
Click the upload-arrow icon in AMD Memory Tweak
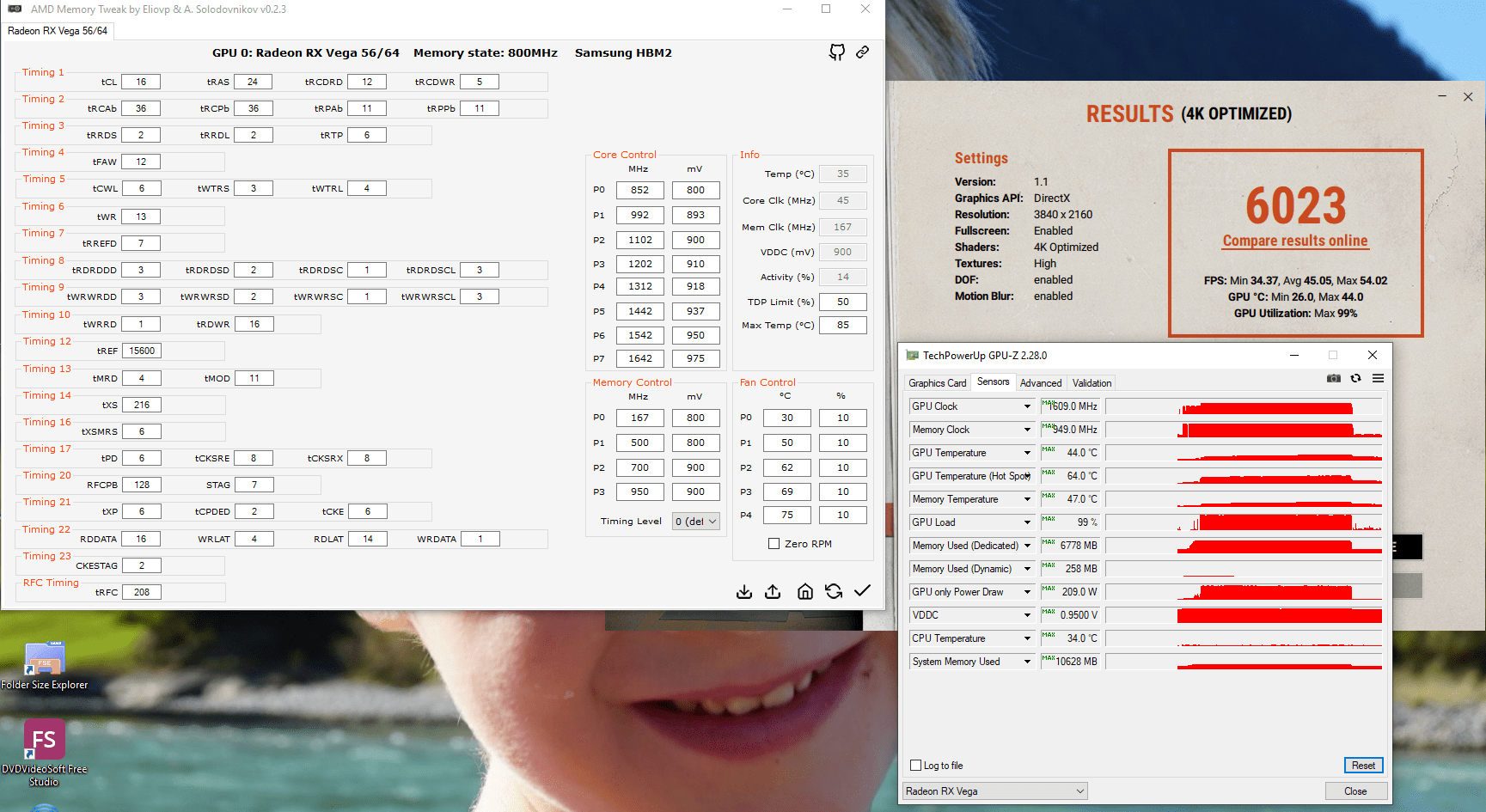pos(773,591)
